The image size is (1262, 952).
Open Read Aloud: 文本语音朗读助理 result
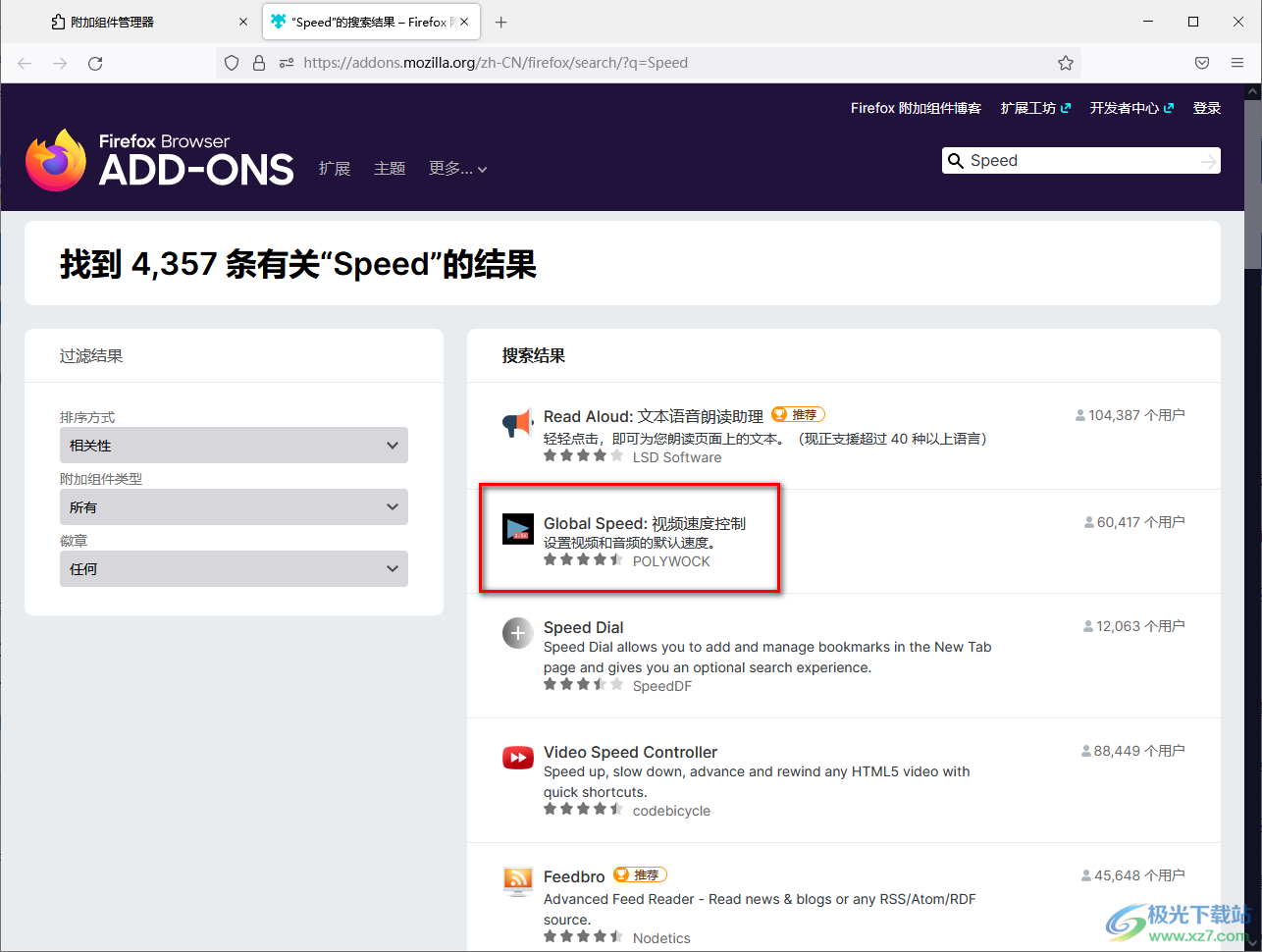point(654,416)
